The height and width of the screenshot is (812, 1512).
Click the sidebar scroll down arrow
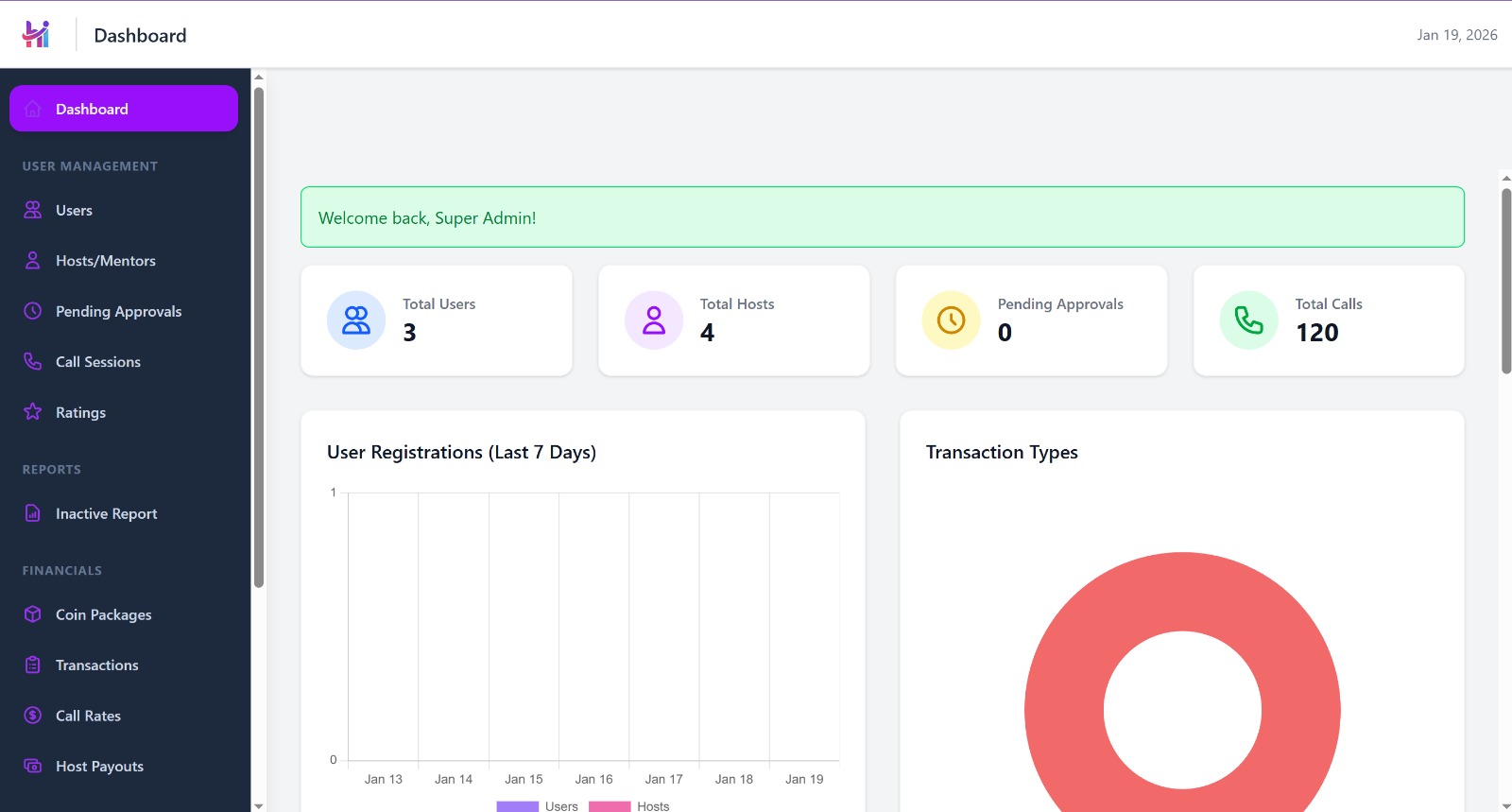258,805
